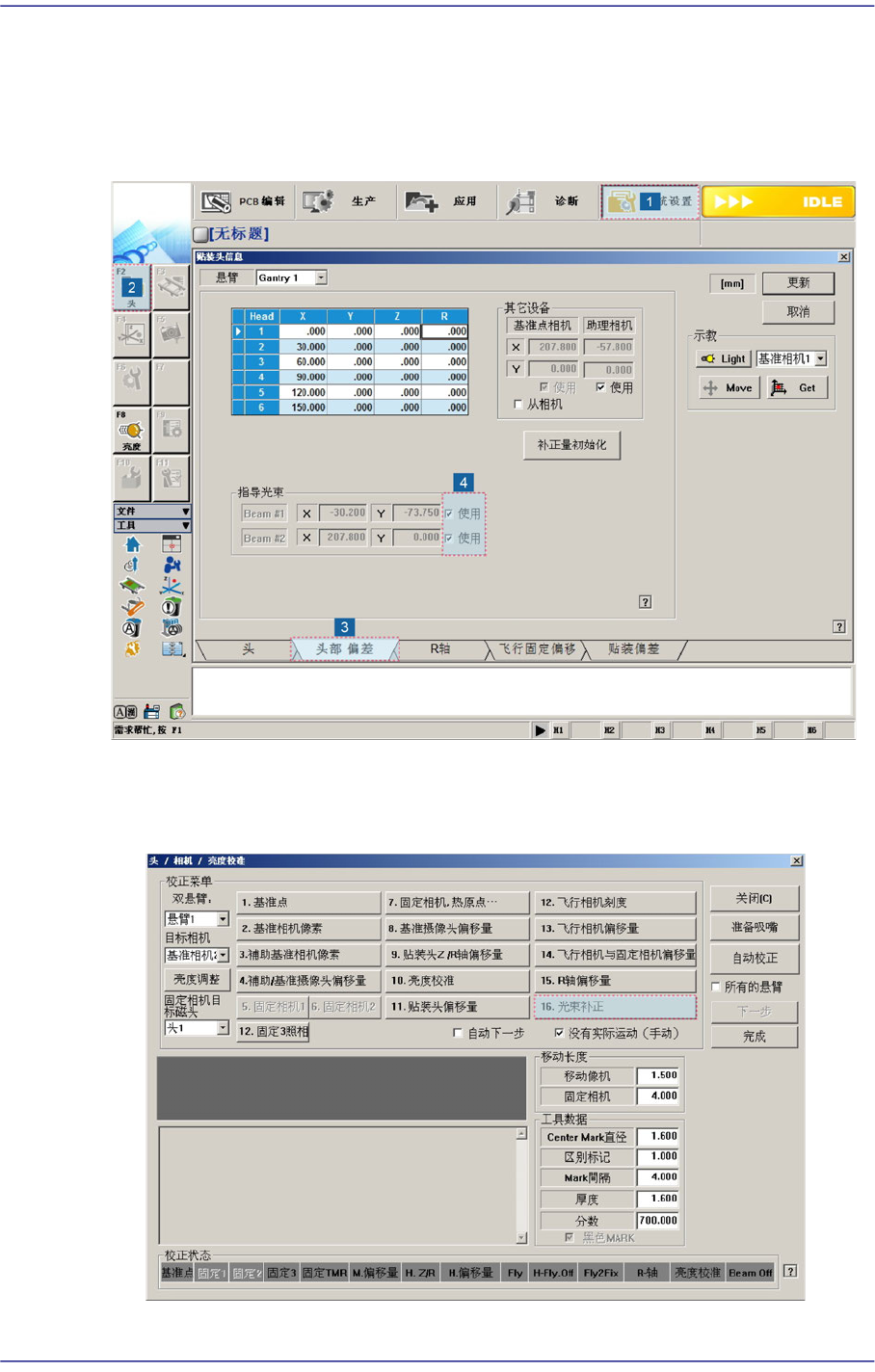The image size is (875, 1372).
Task: Click the F6 wrench-gear sidebar icon
Action: pos(131,383)
